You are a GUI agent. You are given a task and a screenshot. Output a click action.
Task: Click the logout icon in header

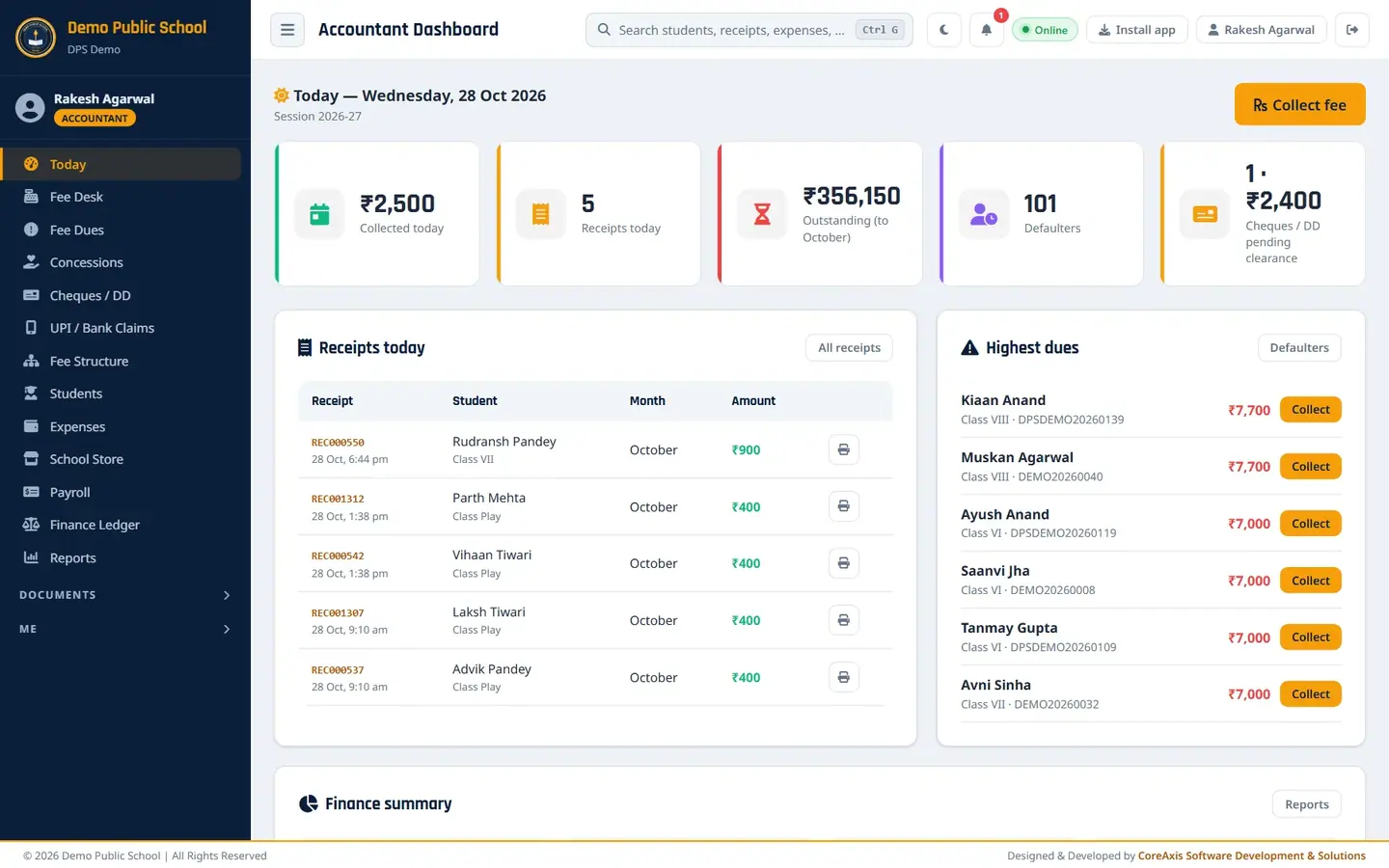pyautogui.click(x=1352, y=30)
